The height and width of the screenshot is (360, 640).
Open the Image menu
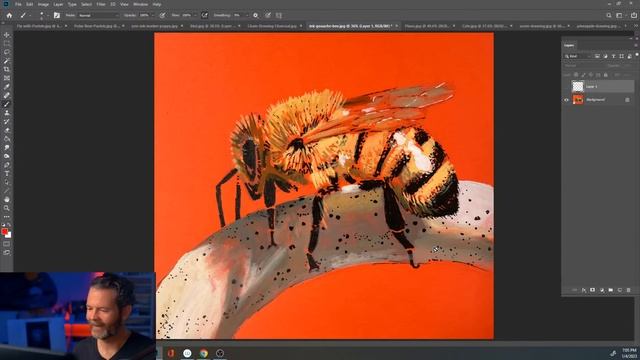coord(43,4)
